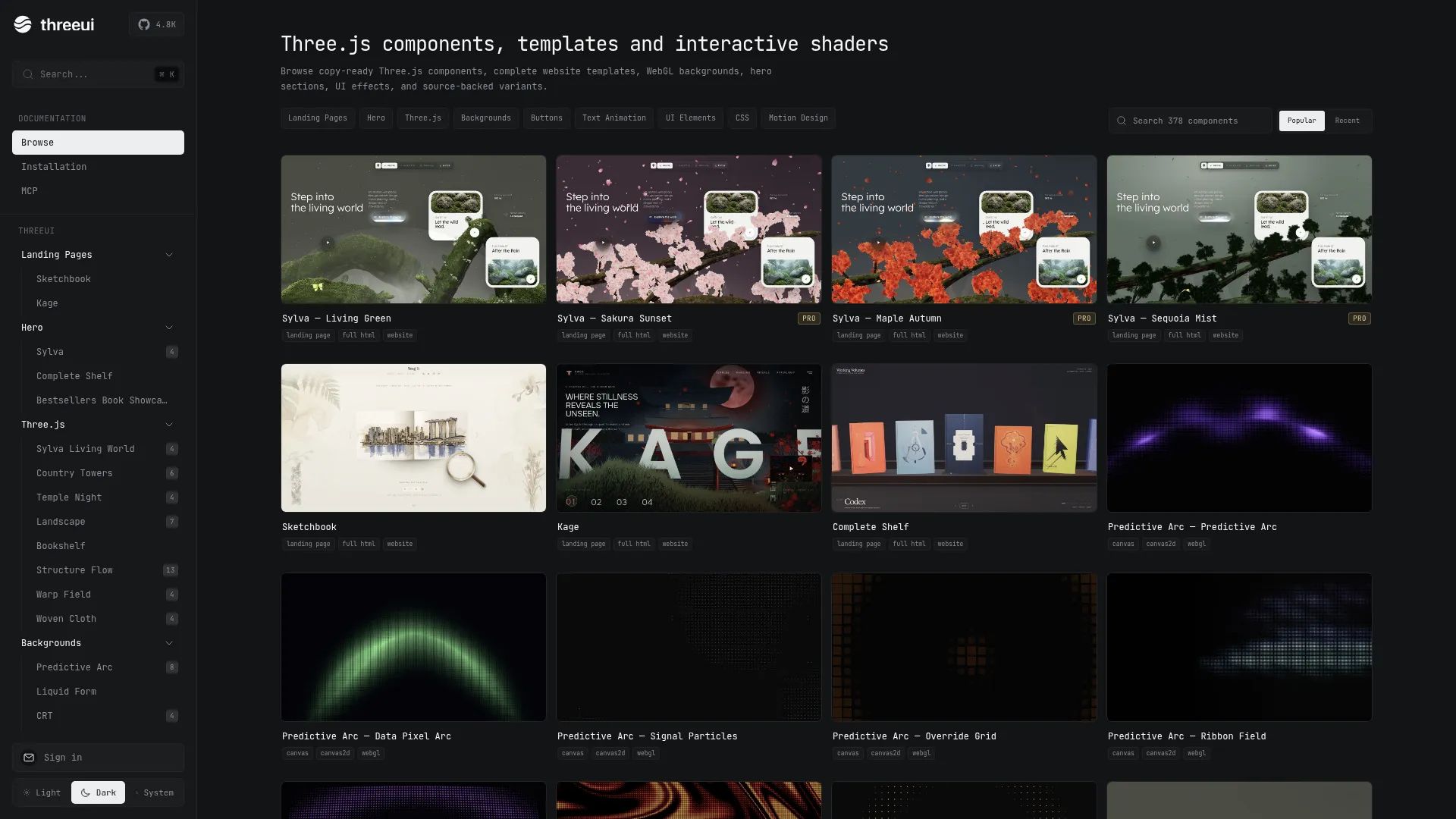The width and height of the screenshot is (1456, 819).
Task: Open Woven Cloth in the sidebar
Action: coord(66,619)
